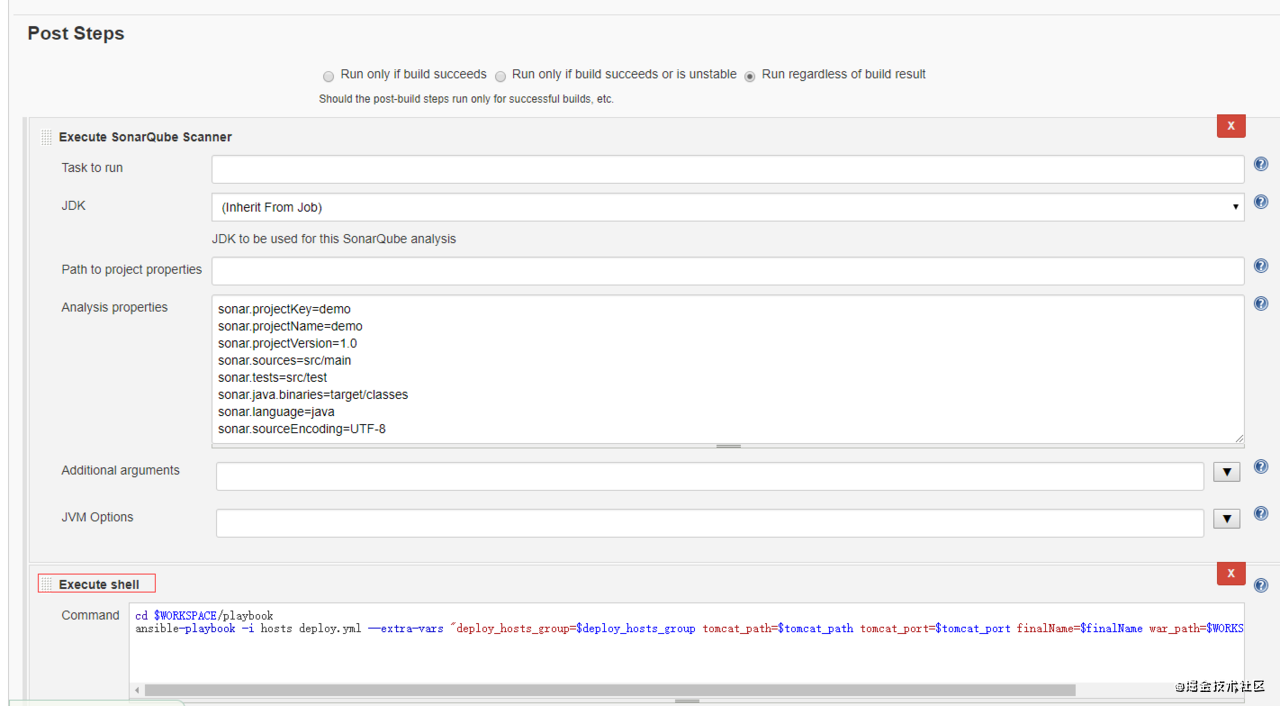This screenshot has width=1280, height=706.
Task: Click the 'sonar.projectKey=demo' line
Action: pyautogui.click(x=284, y=309)
